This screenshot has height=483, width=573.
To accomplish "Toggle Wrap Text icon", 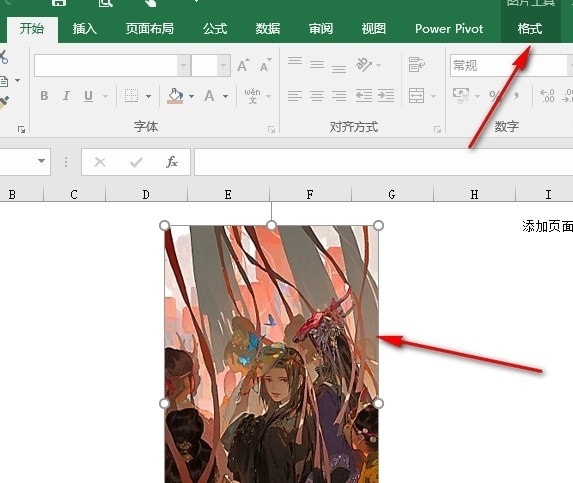I will tap(417, 65).
